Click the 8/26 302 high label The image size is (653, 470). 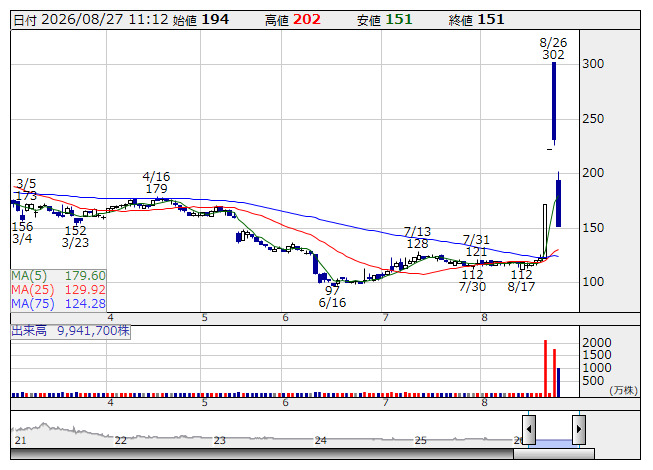point(553,49)
